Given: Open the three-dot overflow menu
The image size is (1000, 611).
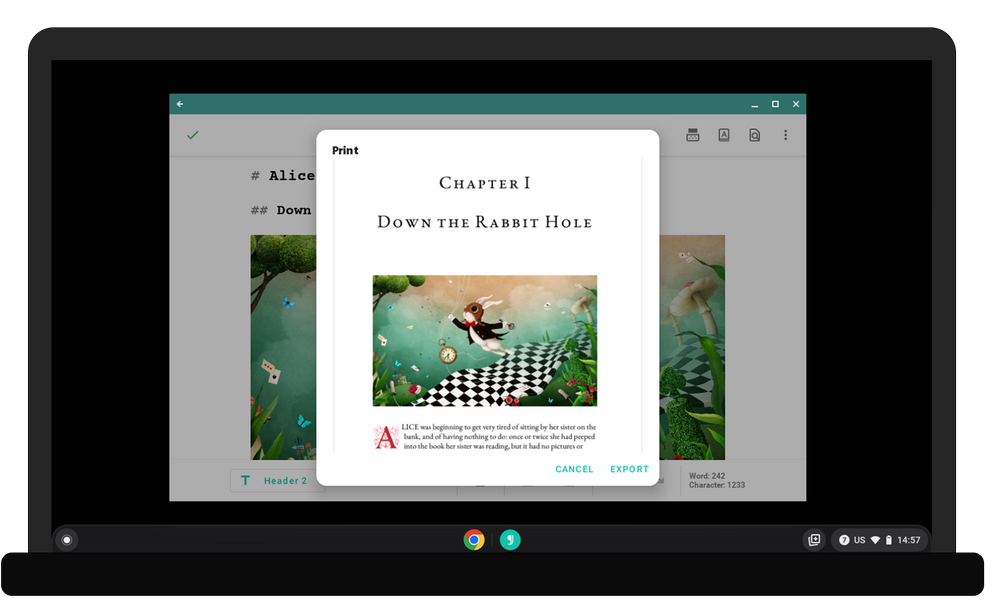Looking at the screenshot, I should (x=786, y=134).
